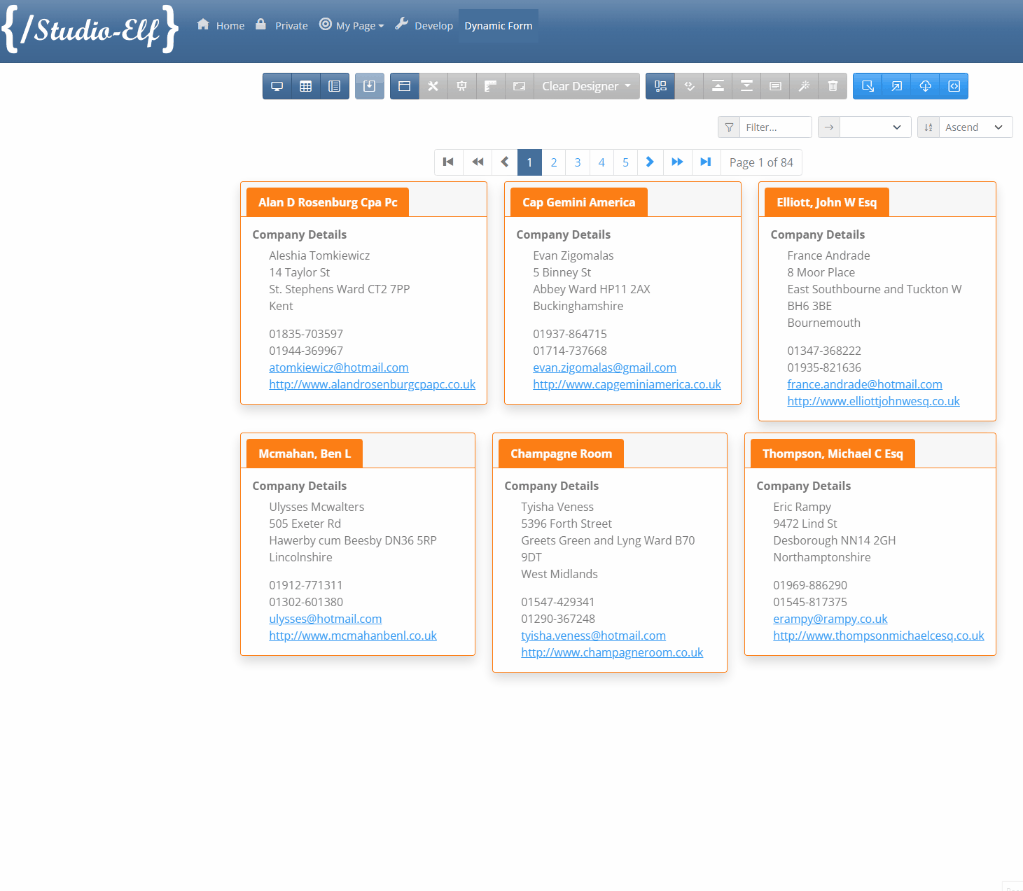Open the elliottjohnwesq.co.uk website link

tap(874, 402)
